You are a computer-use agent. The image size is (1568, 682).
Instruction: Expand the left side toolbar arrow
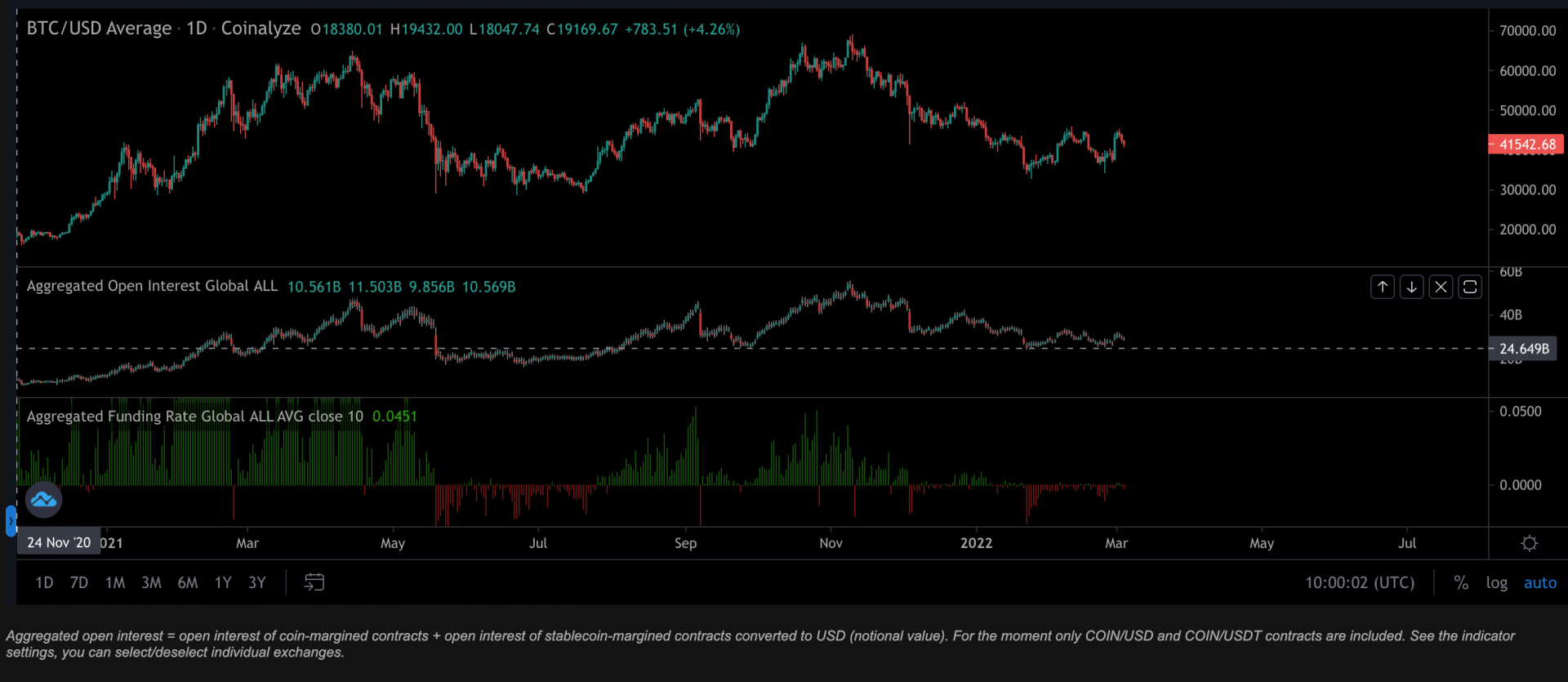11,520
